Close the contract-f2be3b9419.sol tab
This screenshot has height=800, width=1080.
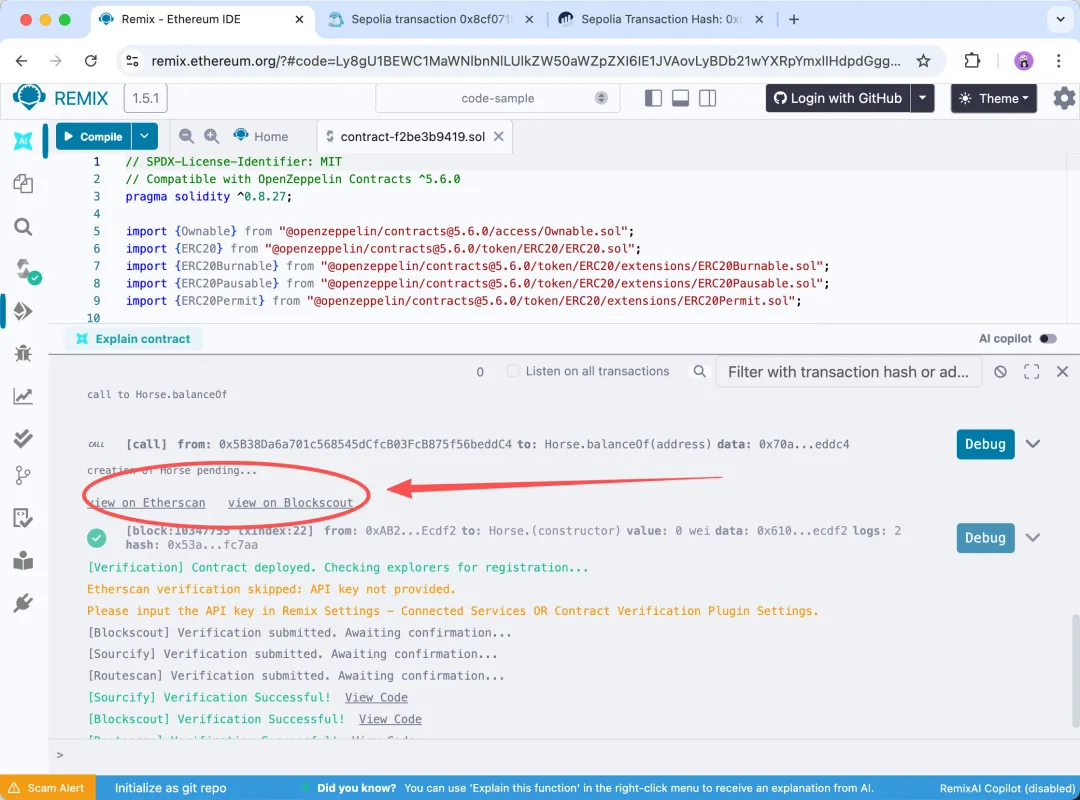tap(499, 136)
